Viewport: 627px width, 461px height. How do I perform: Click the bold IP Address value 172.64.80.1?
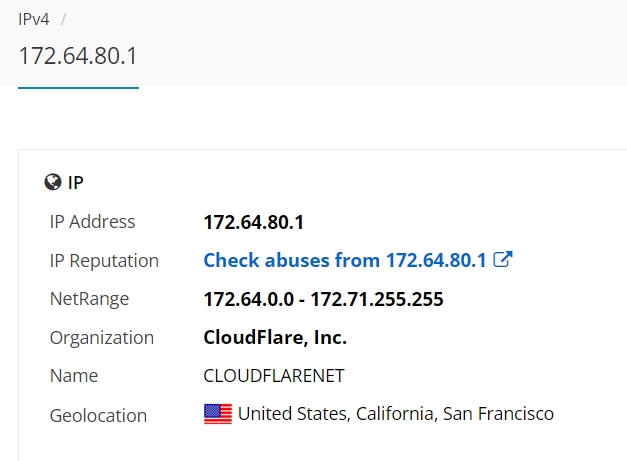[254, 222]
